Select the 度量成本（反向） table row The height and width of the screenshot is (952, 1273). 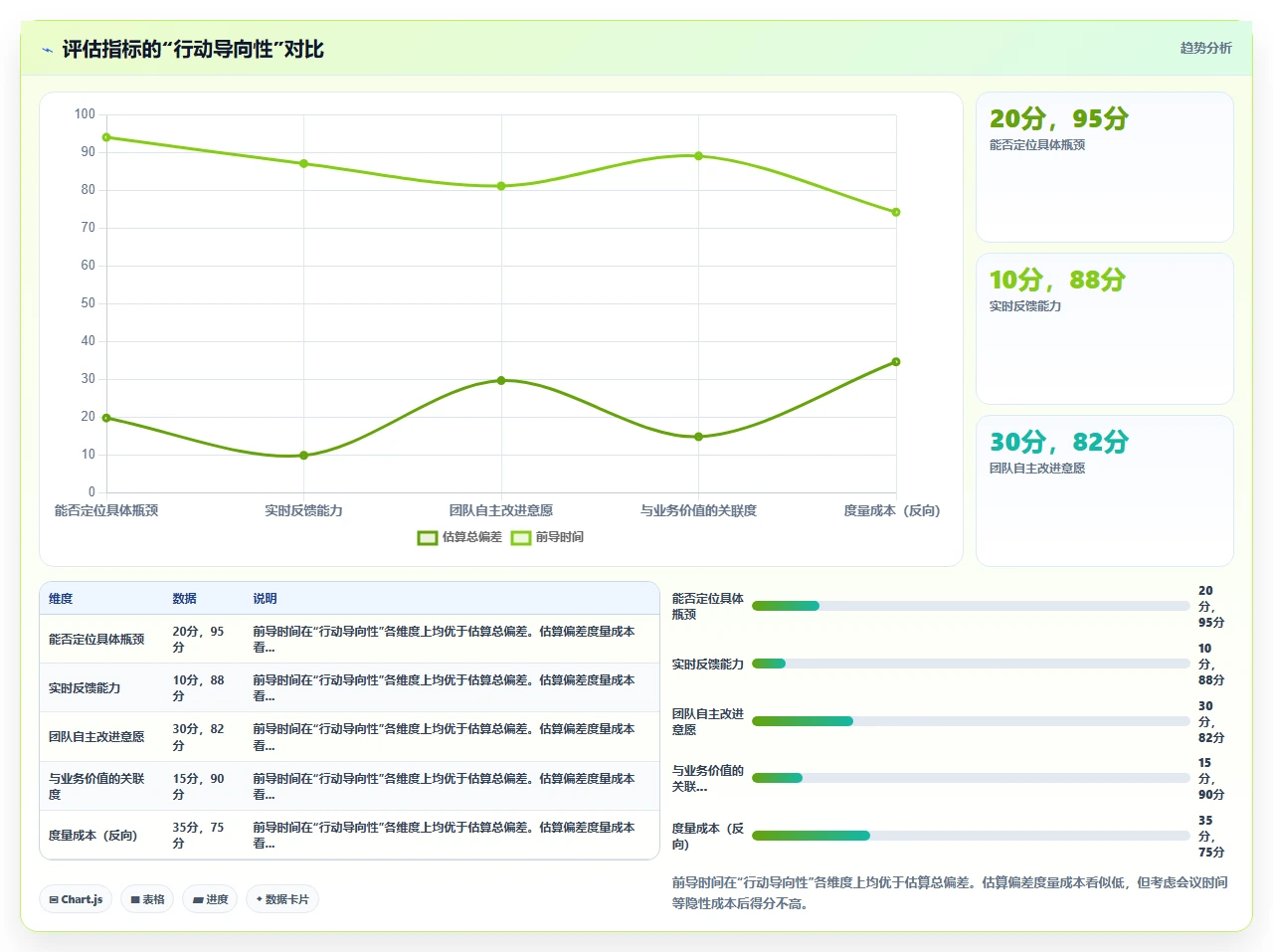click(x=349, y=836)
